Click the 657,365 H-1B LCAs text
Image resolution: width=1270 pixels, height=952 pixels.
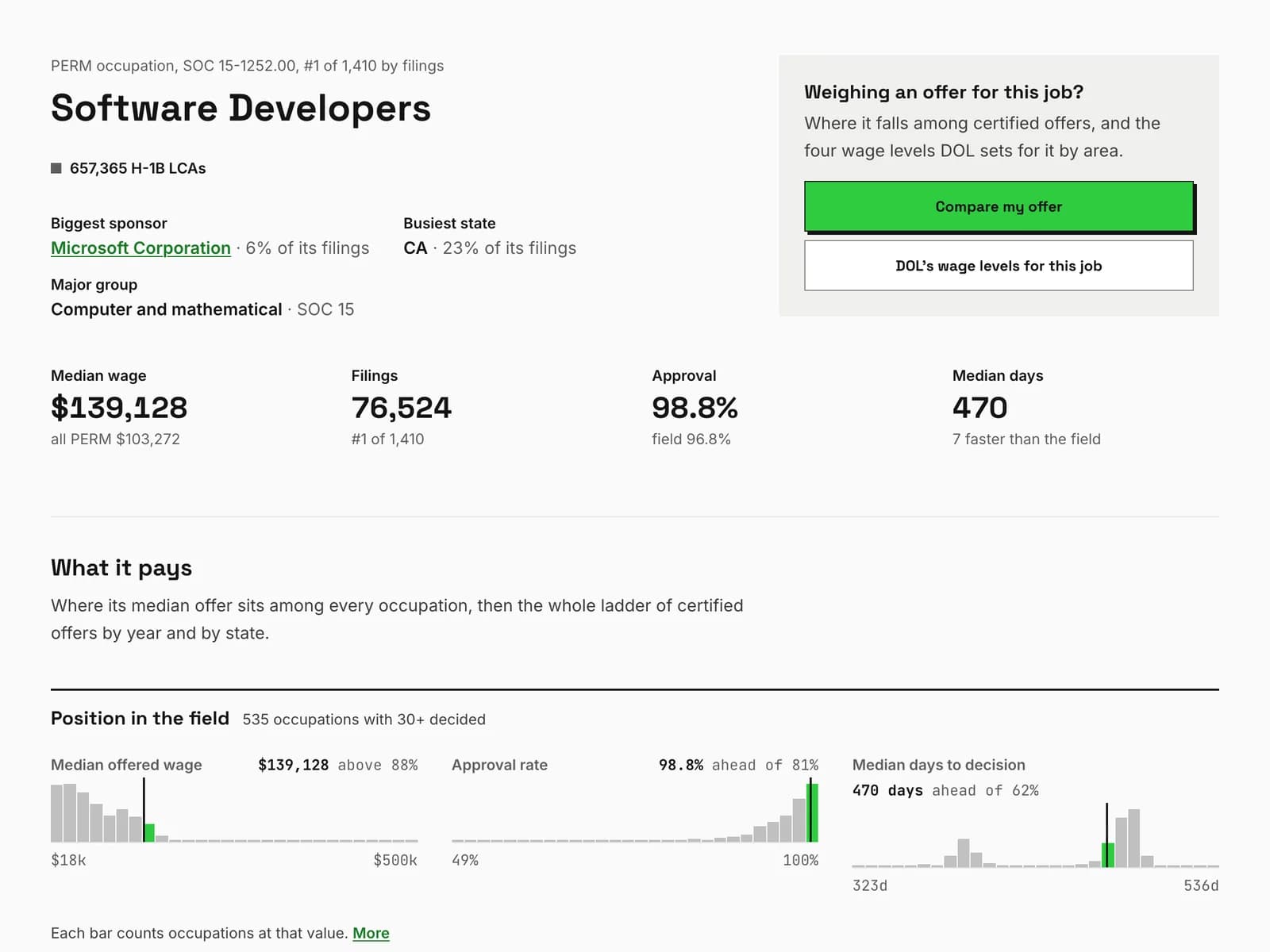click(x=137, y=168)
